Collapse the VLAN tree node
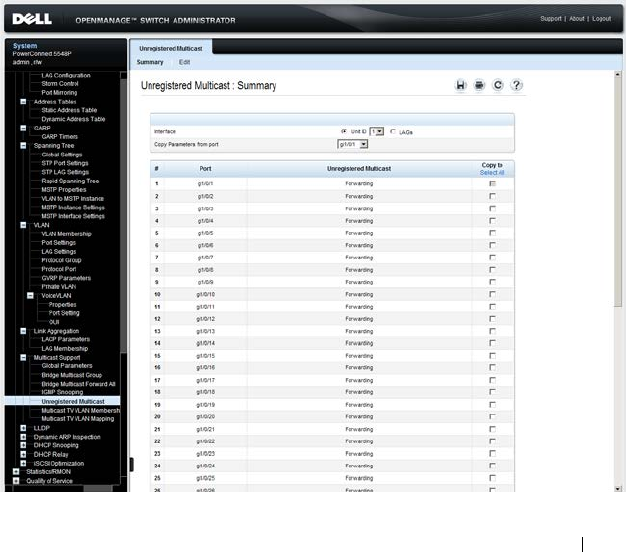The image size is (641, 552). (x=23, y=225)
